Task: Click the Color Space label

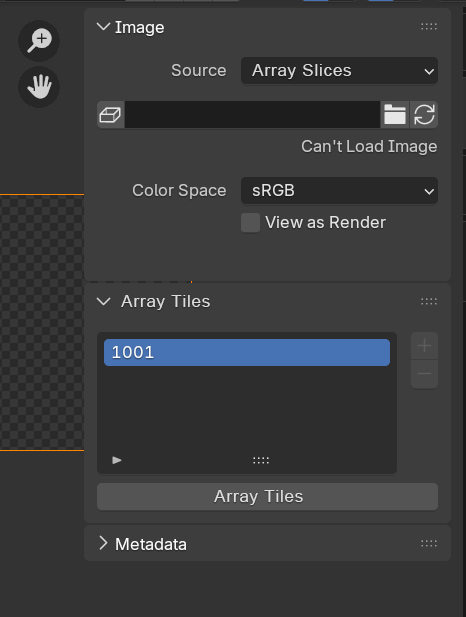Action: [x=179, y=190]
